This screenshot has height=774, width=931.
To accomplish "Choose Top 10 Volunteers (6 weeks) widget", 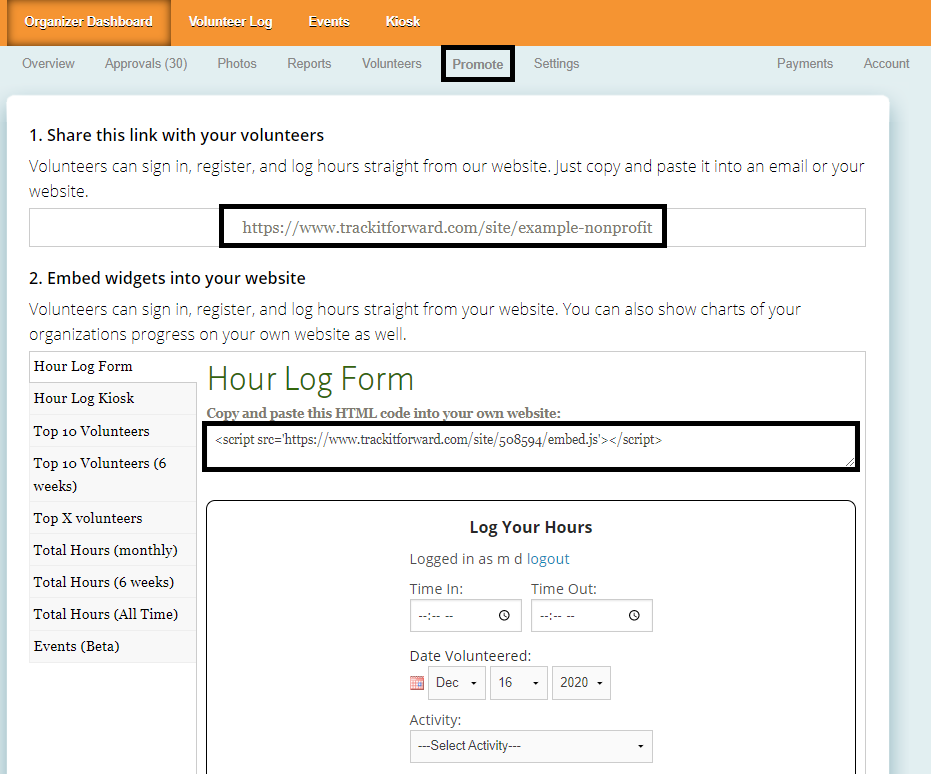I will [113, 474].
